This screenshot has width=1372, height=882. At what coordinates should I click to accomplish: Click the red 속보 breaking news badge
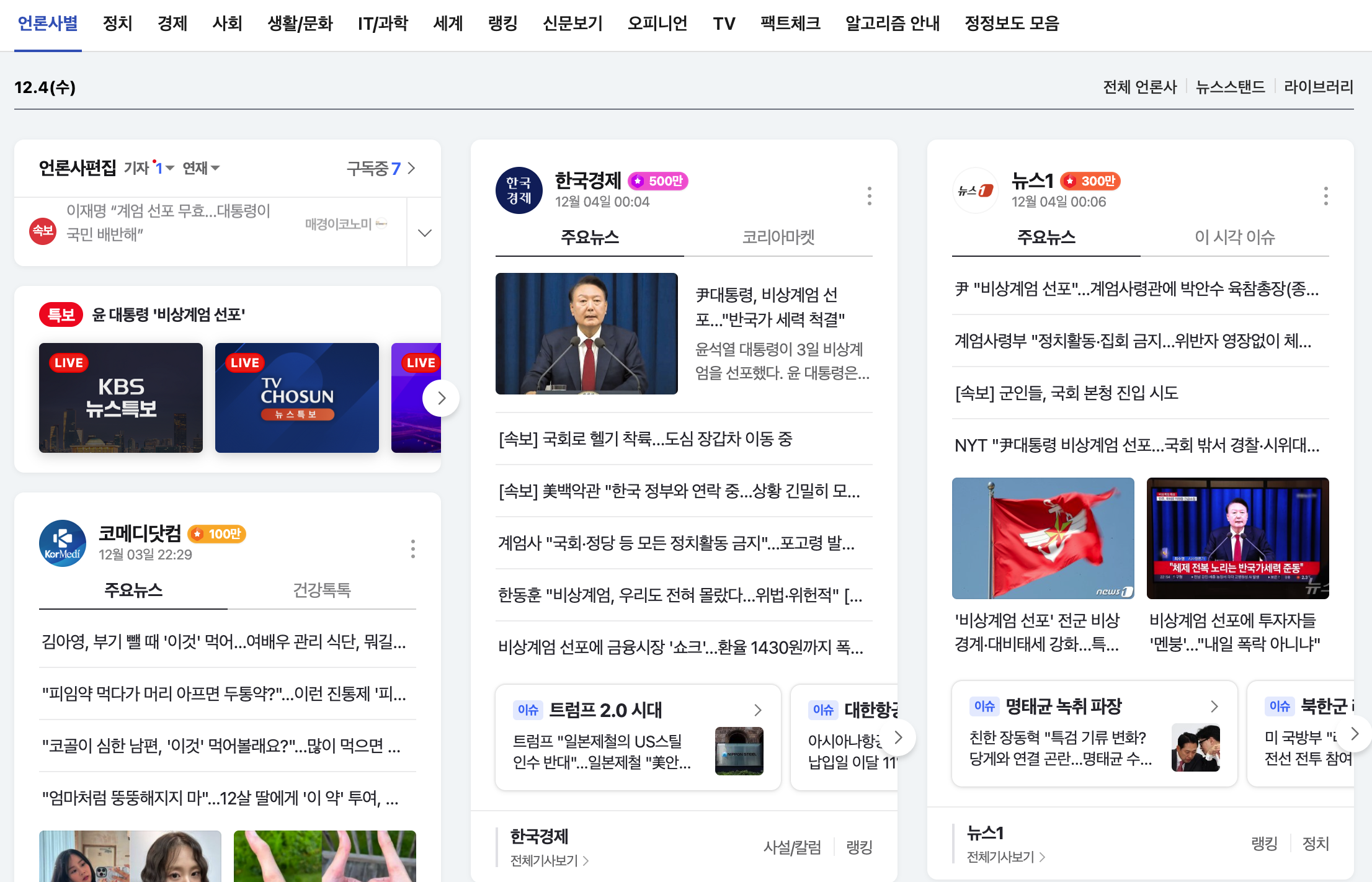pyautogui.click(x=43, y=231)
